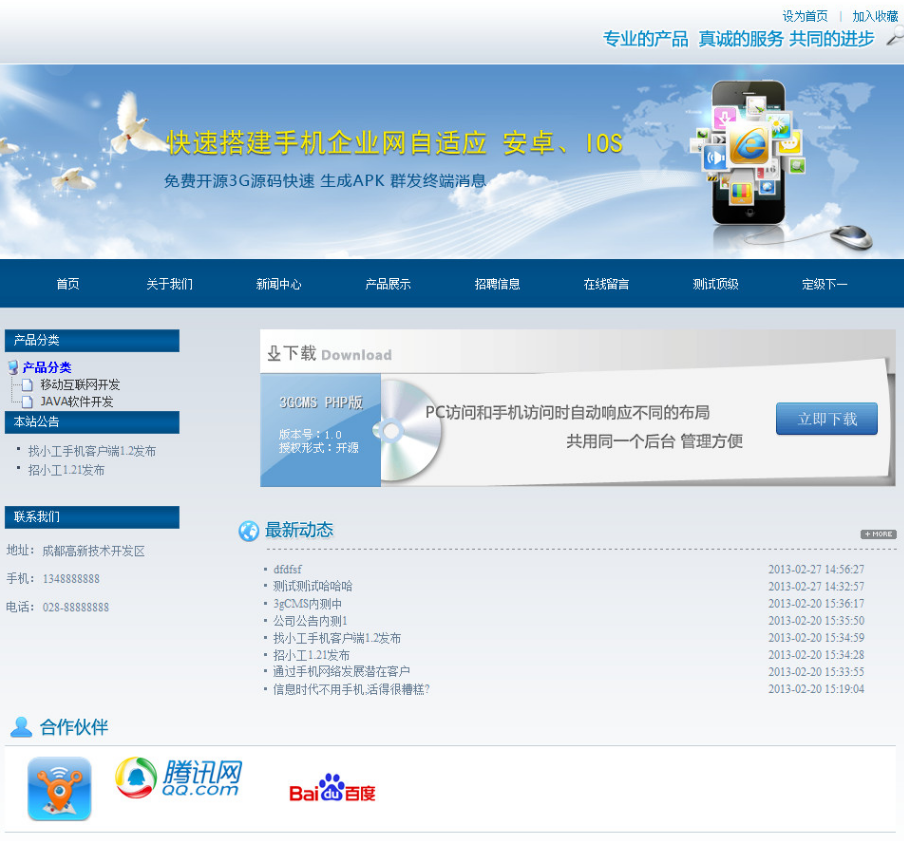Click the download arrow icon beside 下载
Viewport: 904px width, 841px height.
(274, 353)
